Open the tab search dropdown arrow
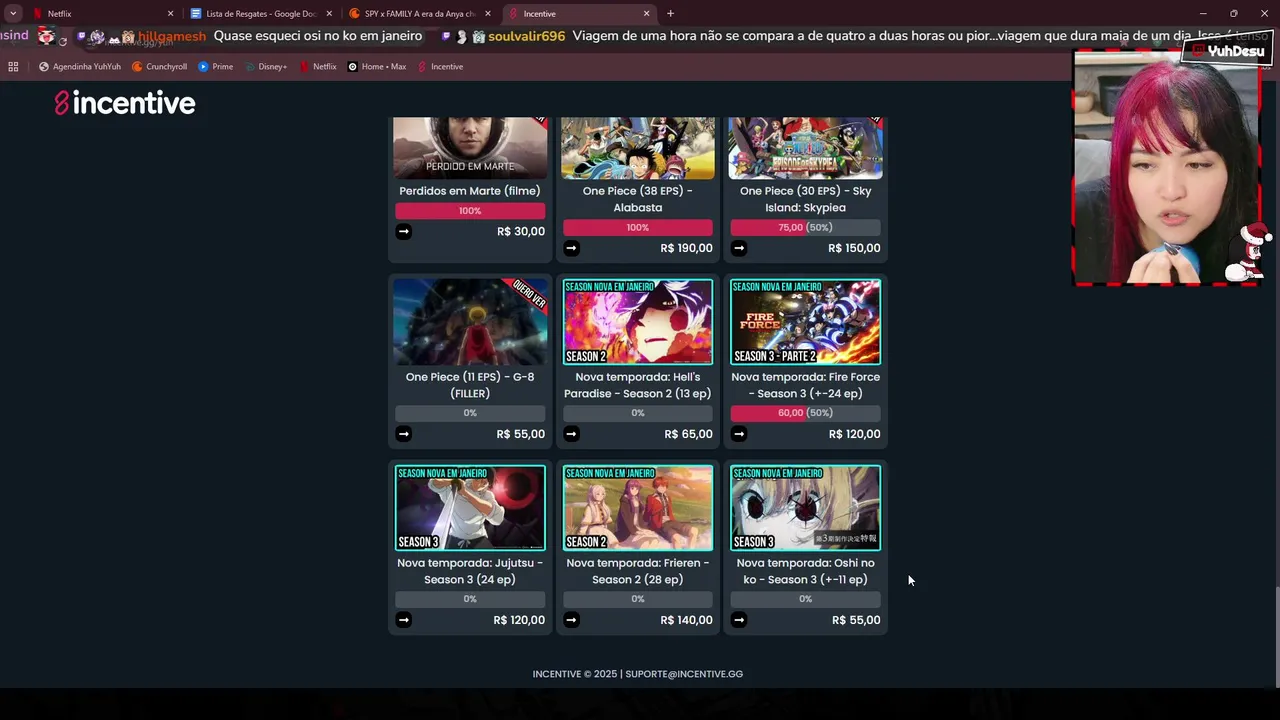 [13, 13]
